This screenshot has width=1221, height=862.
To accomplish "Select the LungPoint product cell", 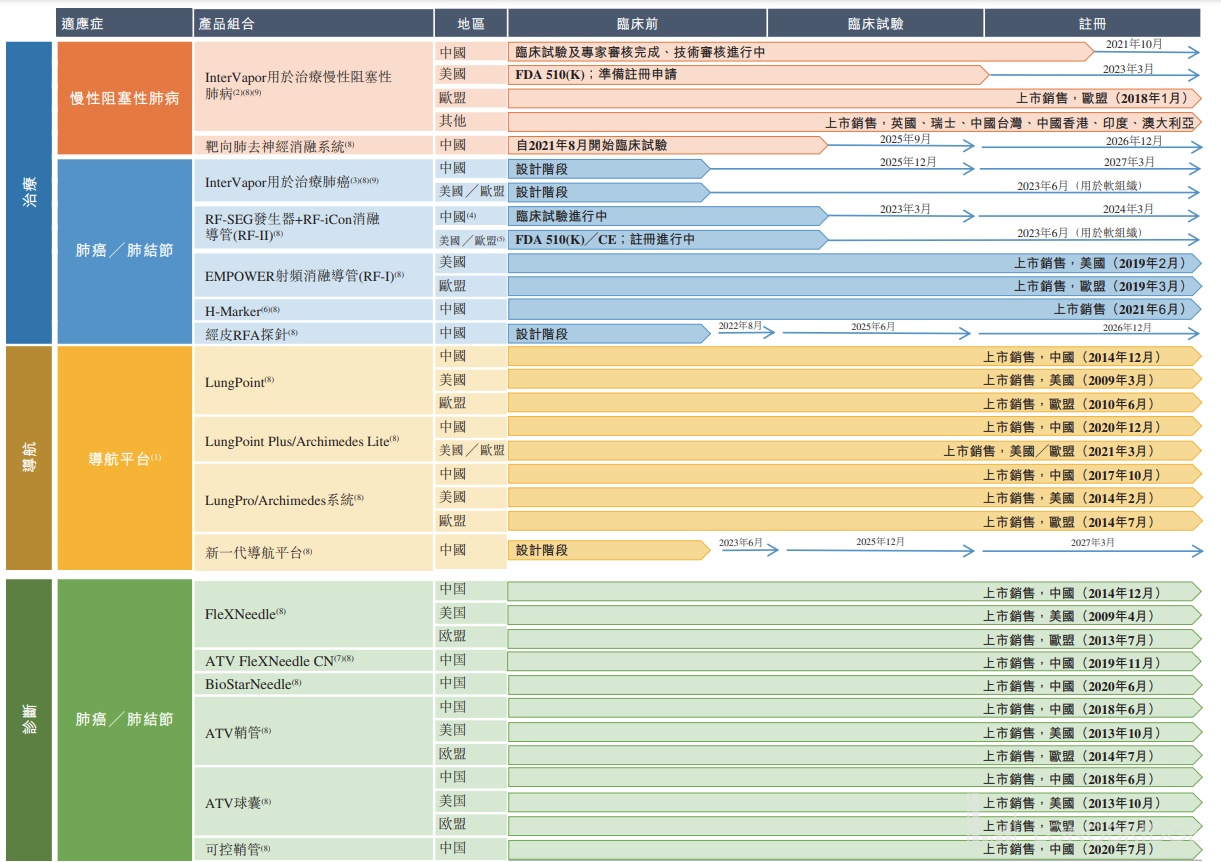I will pos(313,380).
